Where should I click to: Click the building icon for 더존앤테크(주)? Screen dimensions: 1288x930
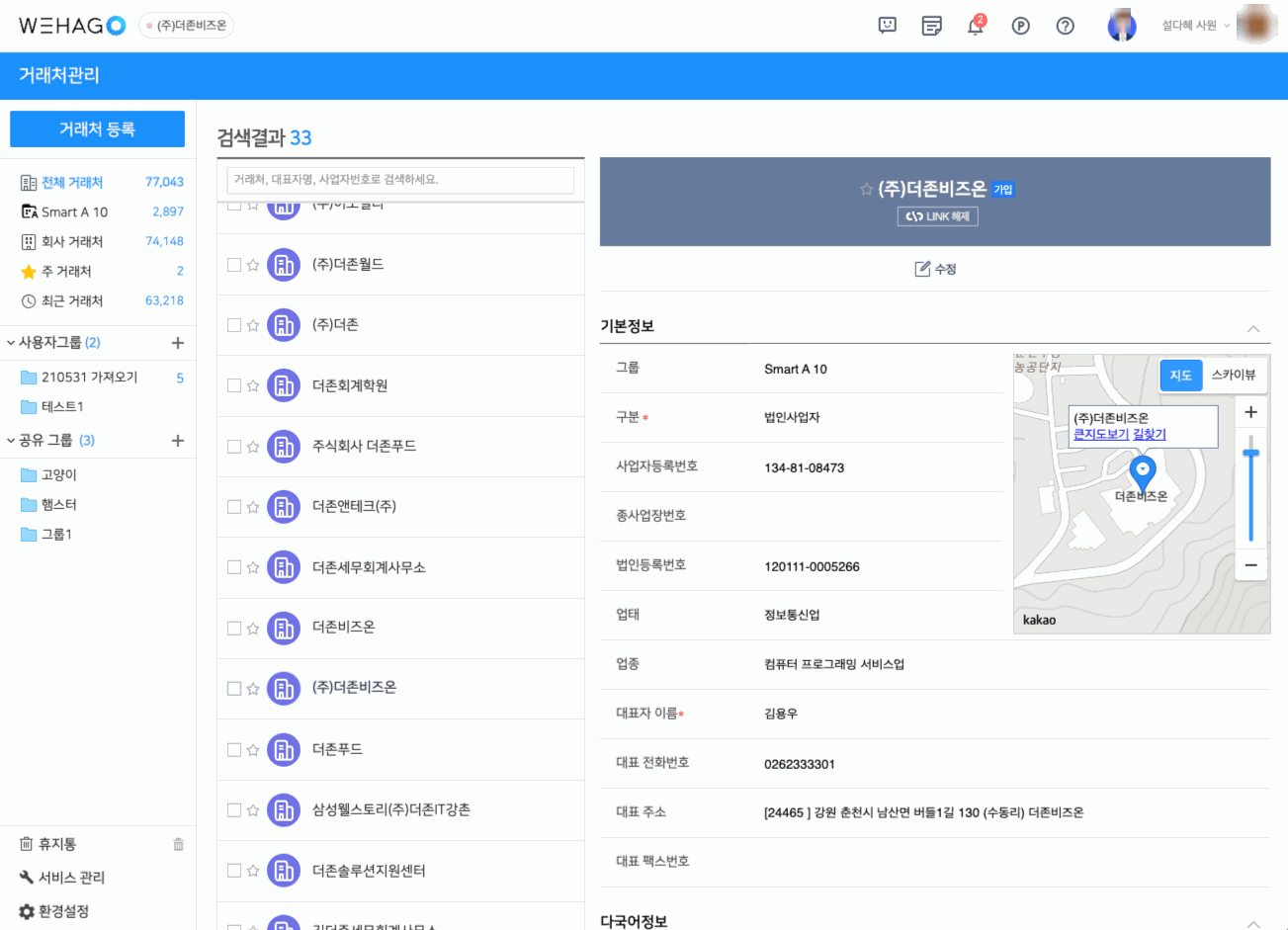click(284, 507)
